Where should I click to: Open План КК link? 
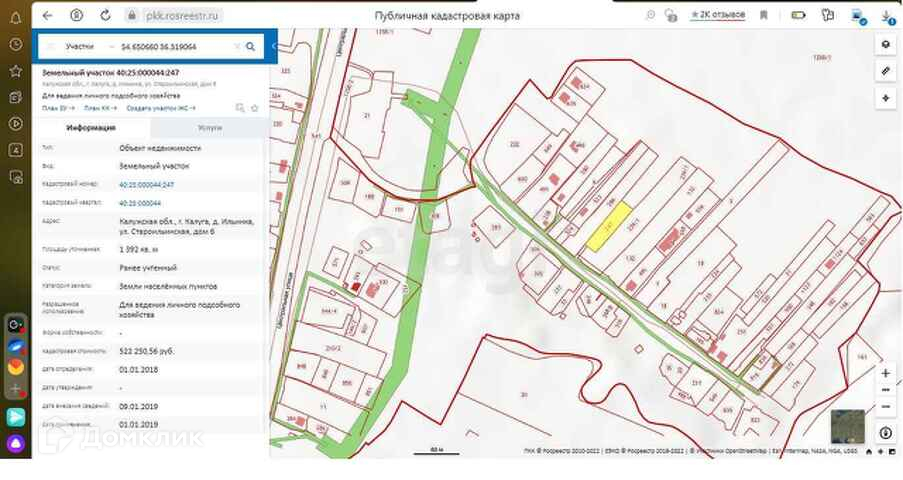coord(100,108)
